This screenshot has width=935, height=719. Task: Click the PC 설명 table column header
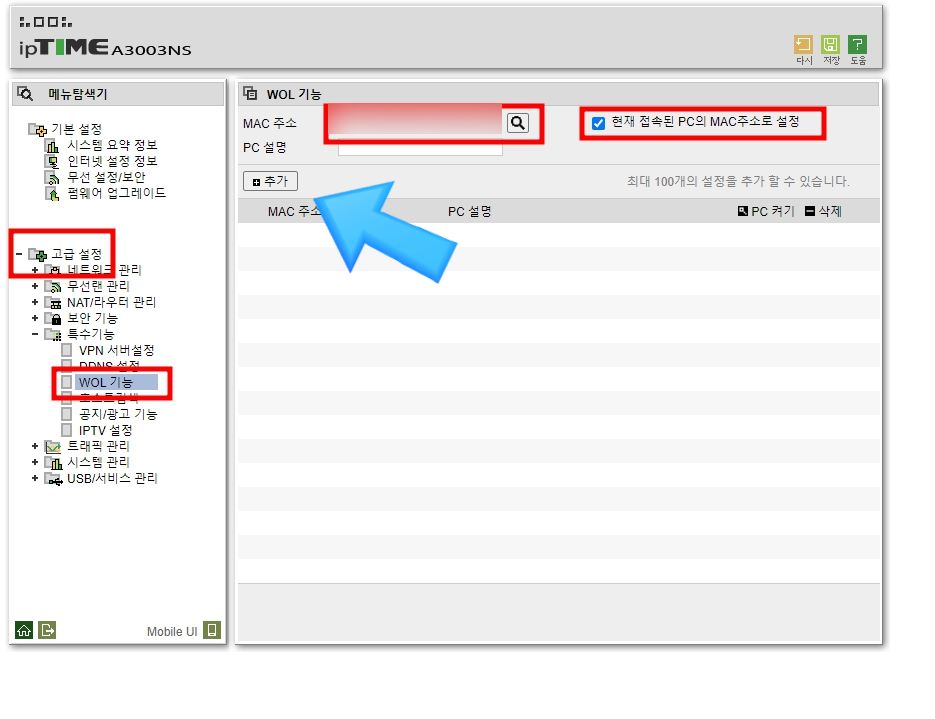pyautogui.click(x=470, y=212)
